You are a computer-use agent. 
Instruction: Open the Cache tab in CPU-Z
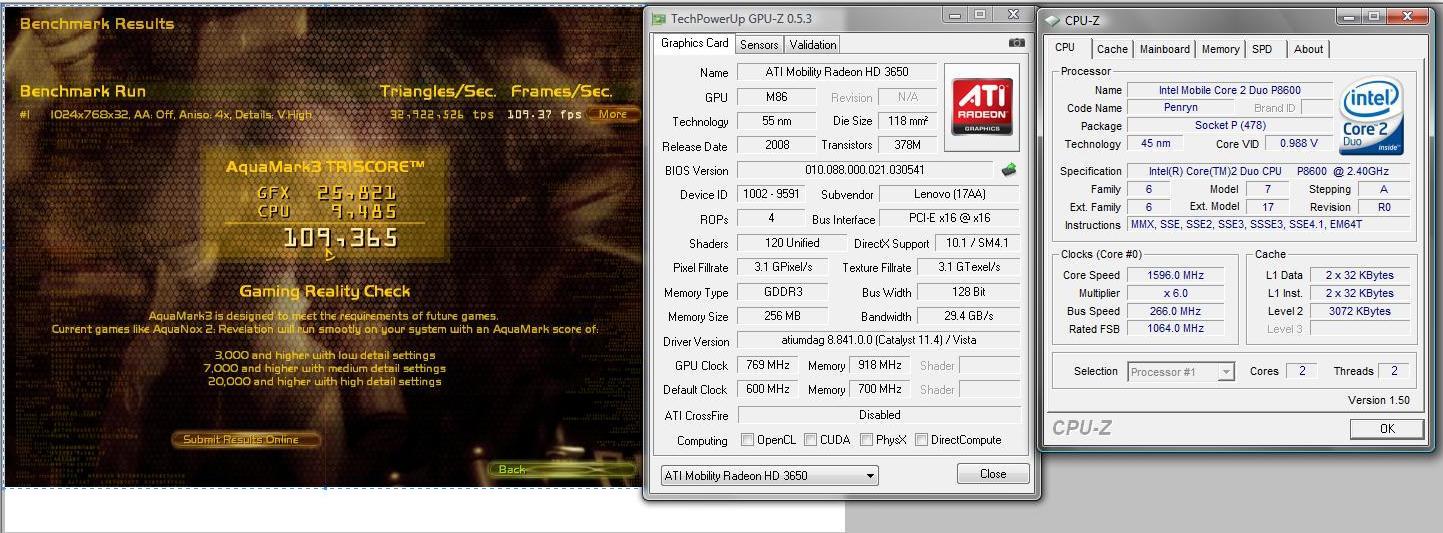point(1112,49)
